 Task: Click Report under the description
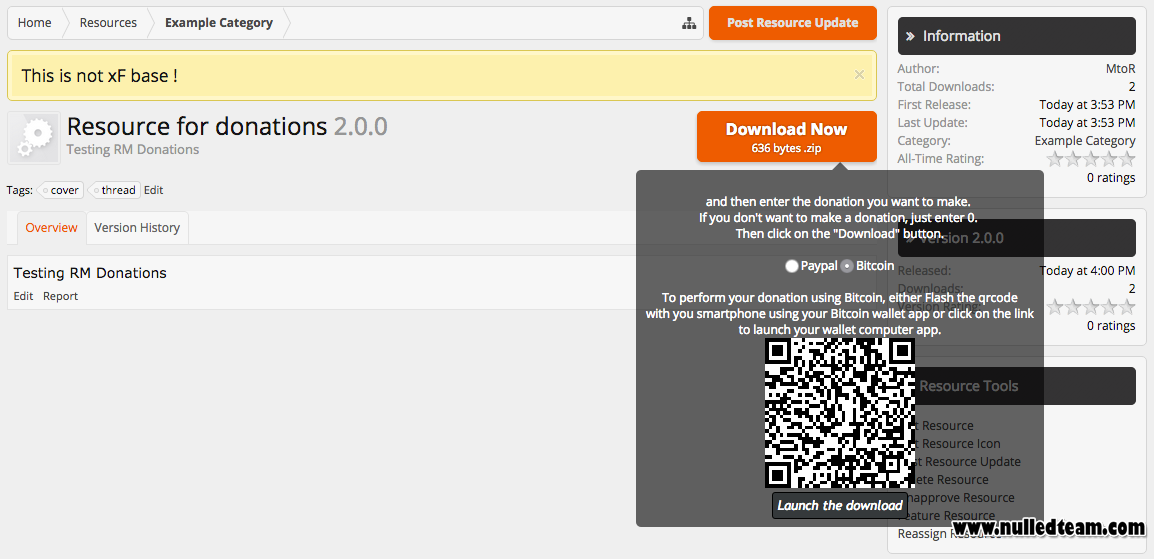click(x=60, y=296)
